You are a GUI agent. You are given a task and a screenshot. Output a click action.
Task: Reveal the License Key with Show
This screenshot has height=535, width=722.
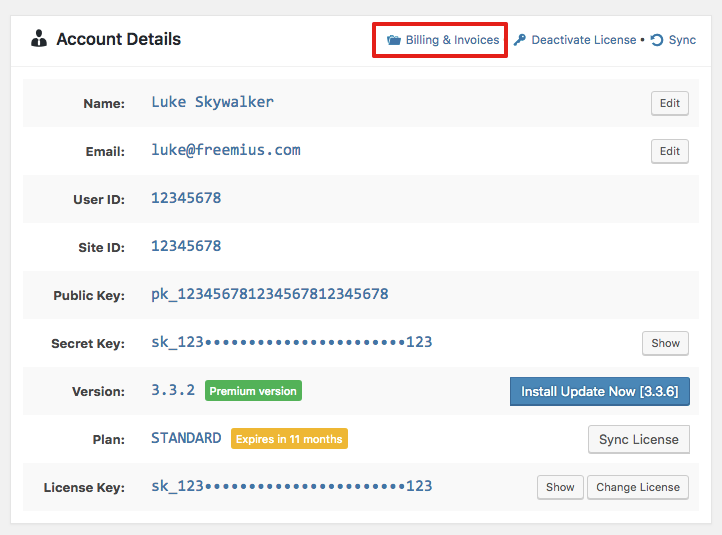[560, 487]
